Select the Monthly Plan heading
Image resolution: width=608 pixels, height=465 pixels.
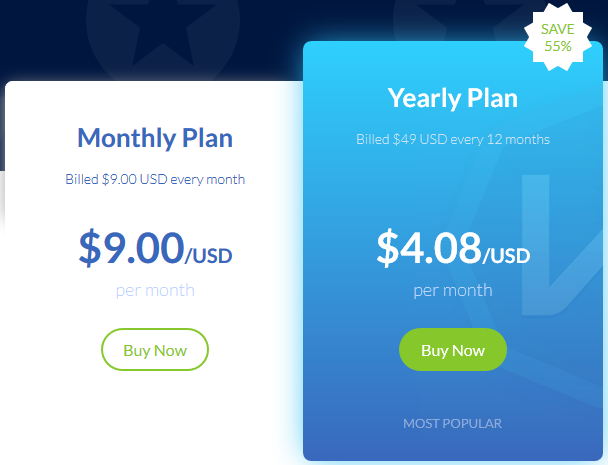pyautogui.click(x=154, y=138)
